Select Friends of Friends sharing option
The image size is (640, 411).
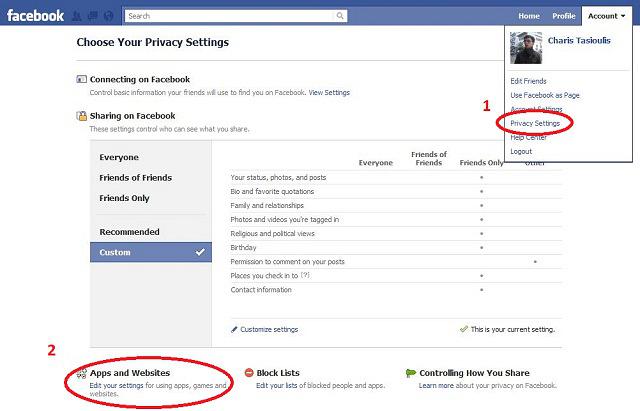pos(135,178)
